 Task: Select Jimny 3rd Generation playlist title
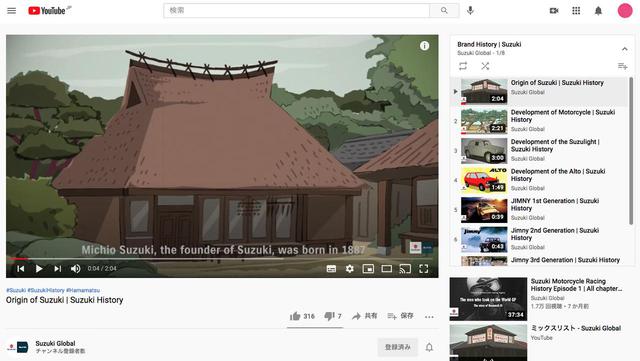pos(565,260)
